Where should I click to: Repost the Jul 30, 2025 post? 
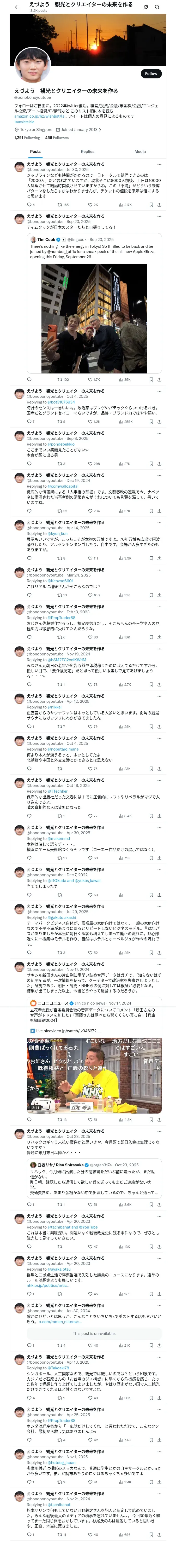click(x=59, y=205)
